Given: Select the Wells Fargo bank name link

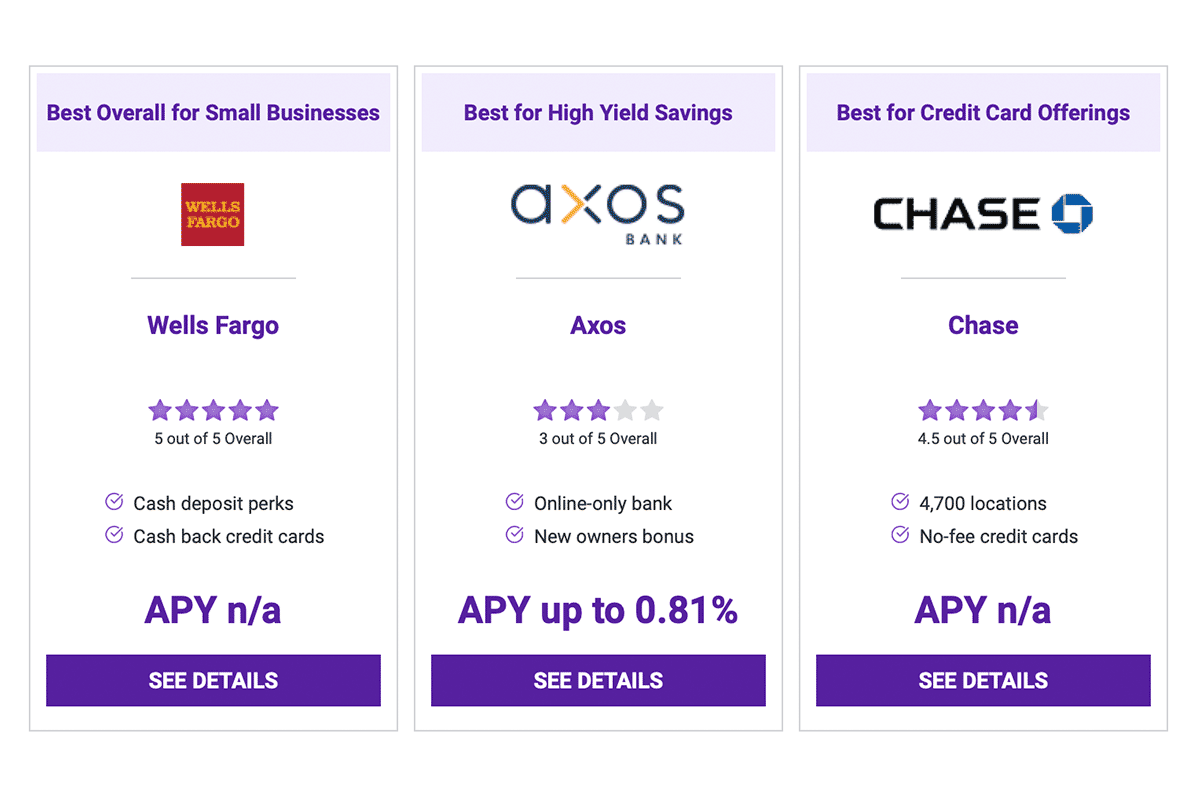Looking at the screenshot, I should tap(213, 325).
